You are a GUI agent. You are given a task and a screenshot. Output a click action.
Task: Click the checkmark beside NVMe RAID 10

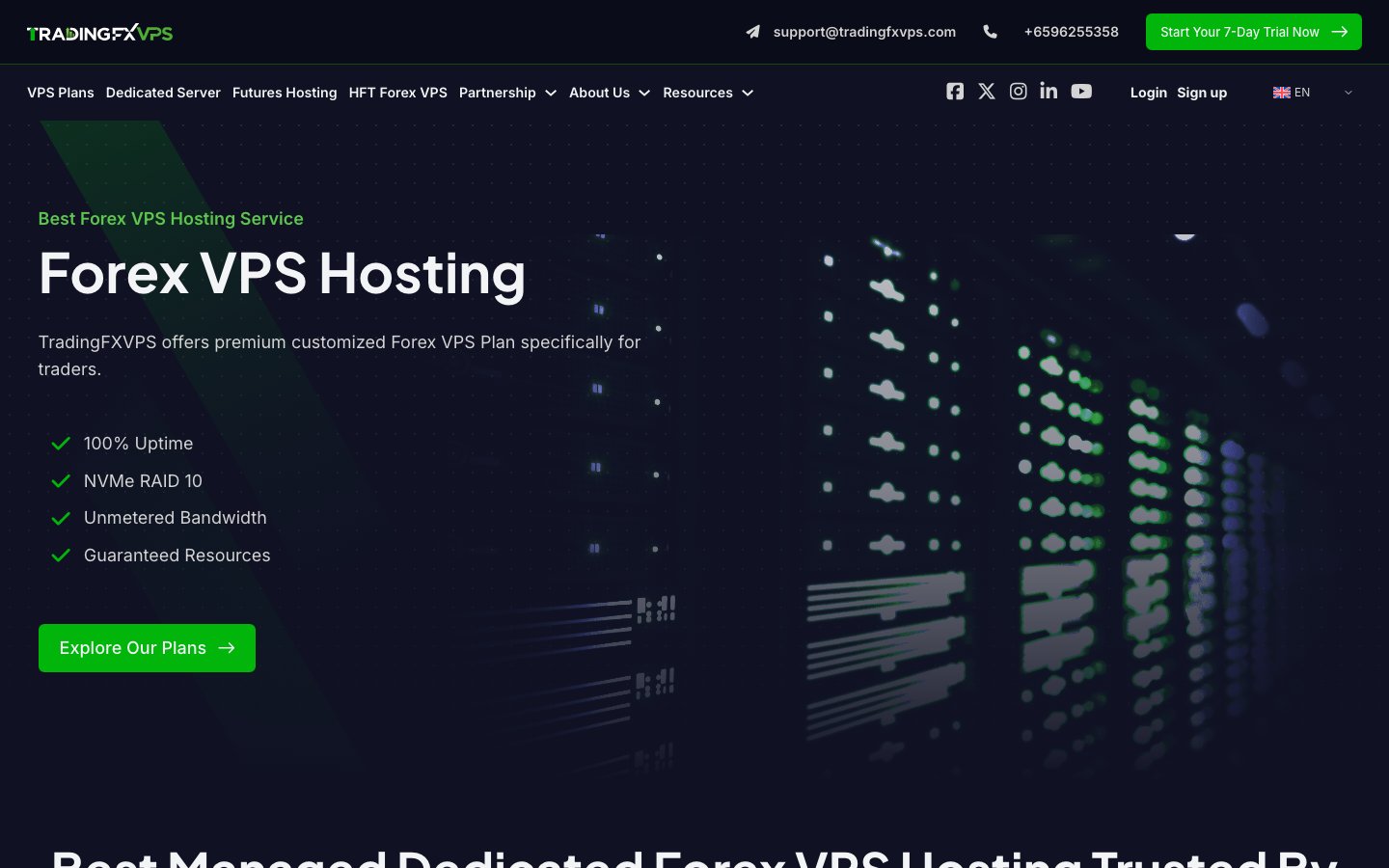pyautogui.click(x=61, y=481)
